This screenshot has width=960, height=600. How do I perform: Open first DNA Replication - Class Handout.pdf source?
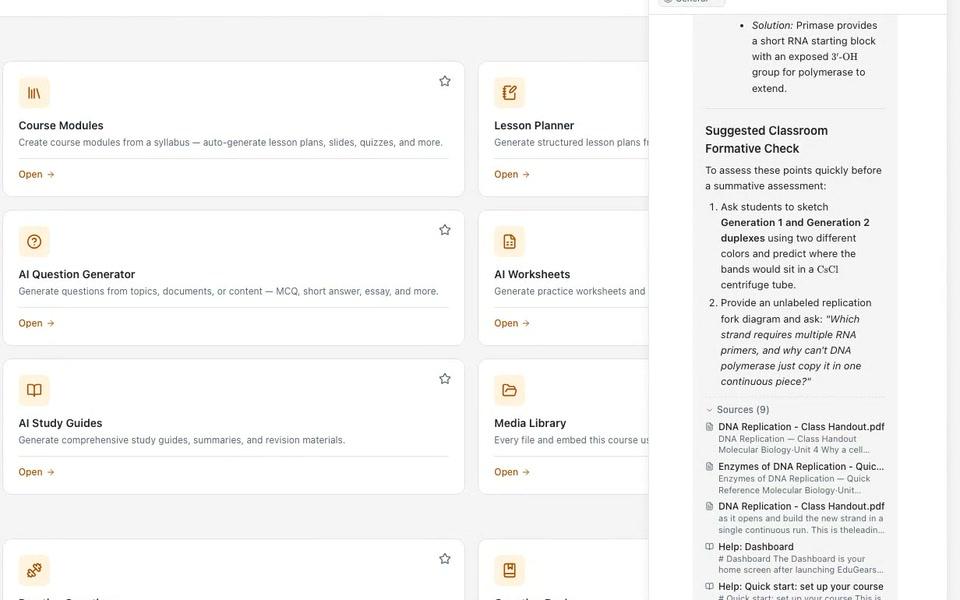(795, 438)
